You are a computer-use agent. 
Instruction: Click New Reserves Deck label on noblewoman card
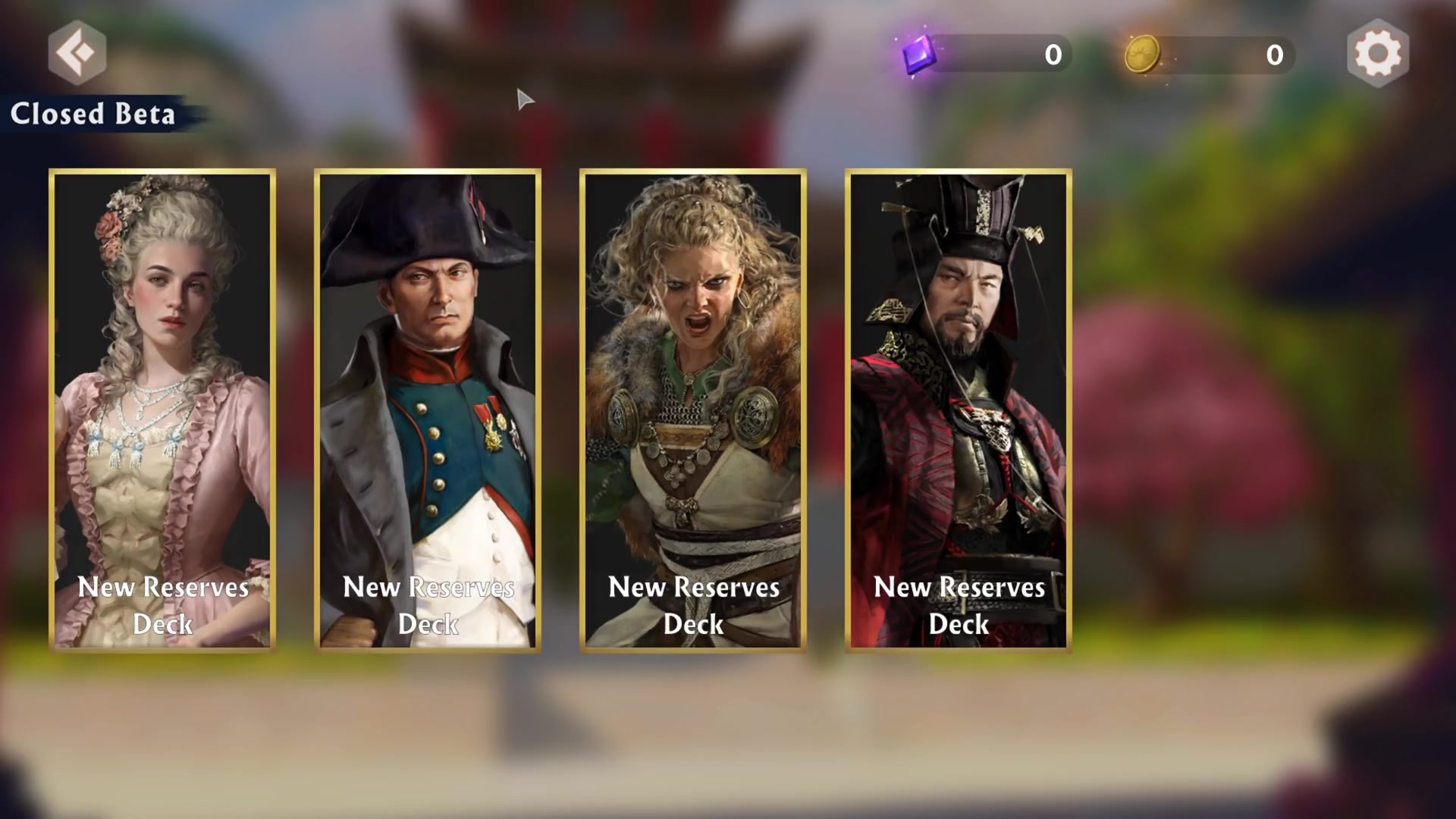coord(163,605)
